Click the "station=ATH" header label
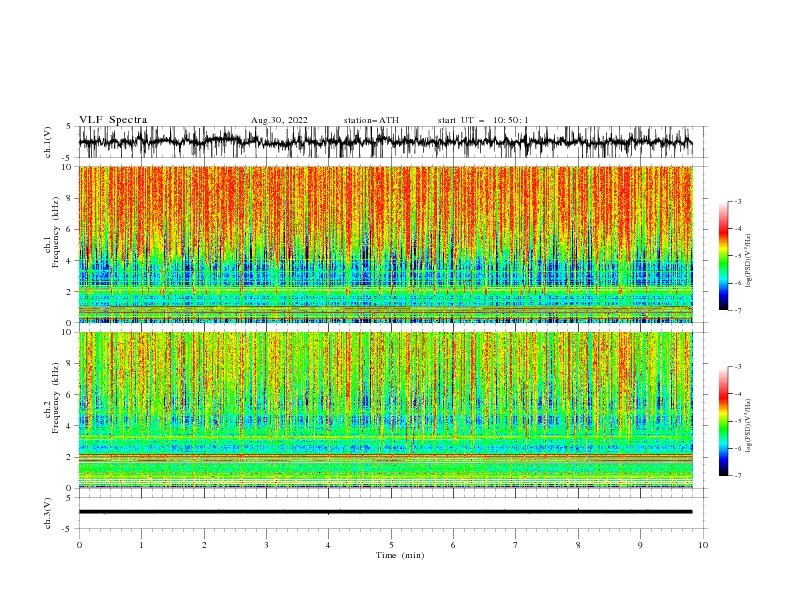 click(371, 120)
